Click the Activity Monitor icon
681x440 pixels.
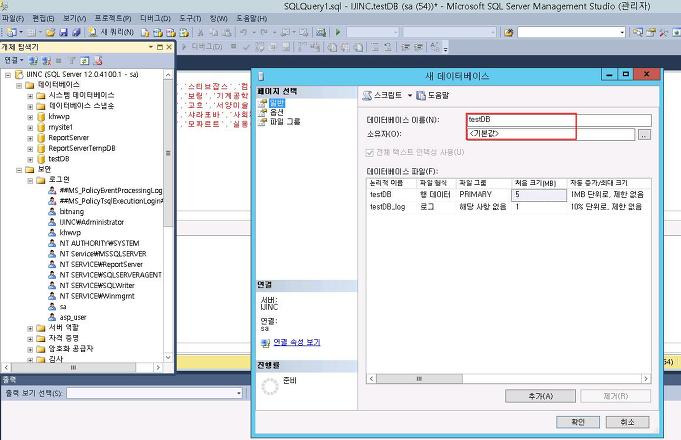pos(321,33)
